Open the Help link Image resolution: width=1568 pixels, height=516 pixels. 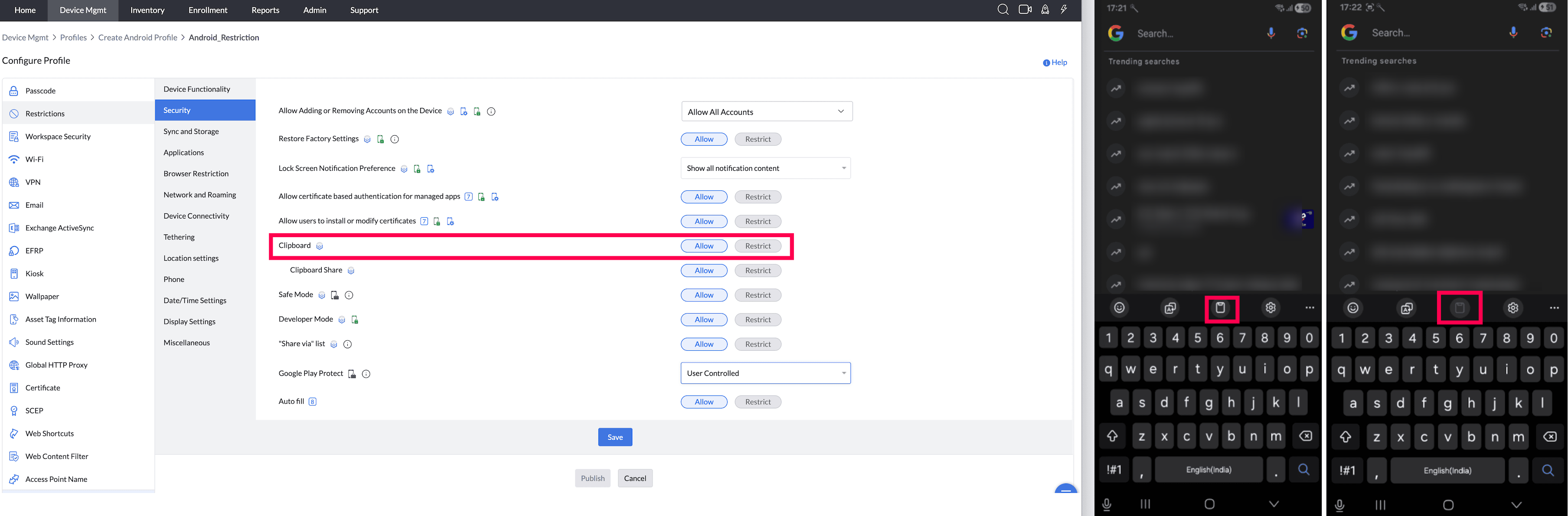[x=1058, y=63]
